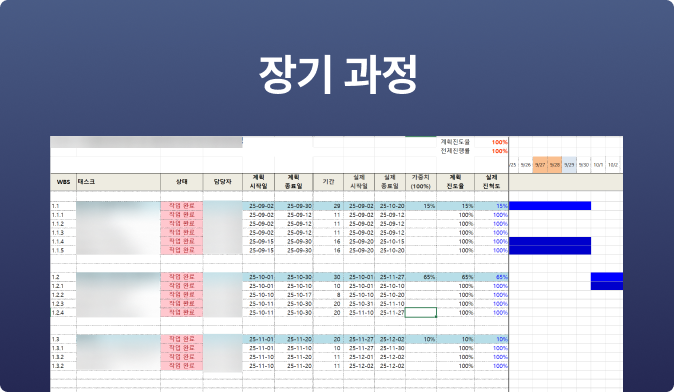Click the 작업 완료 status in row 1.1
This screenshot has height=392, width=674.
click(x=181, y=206)
